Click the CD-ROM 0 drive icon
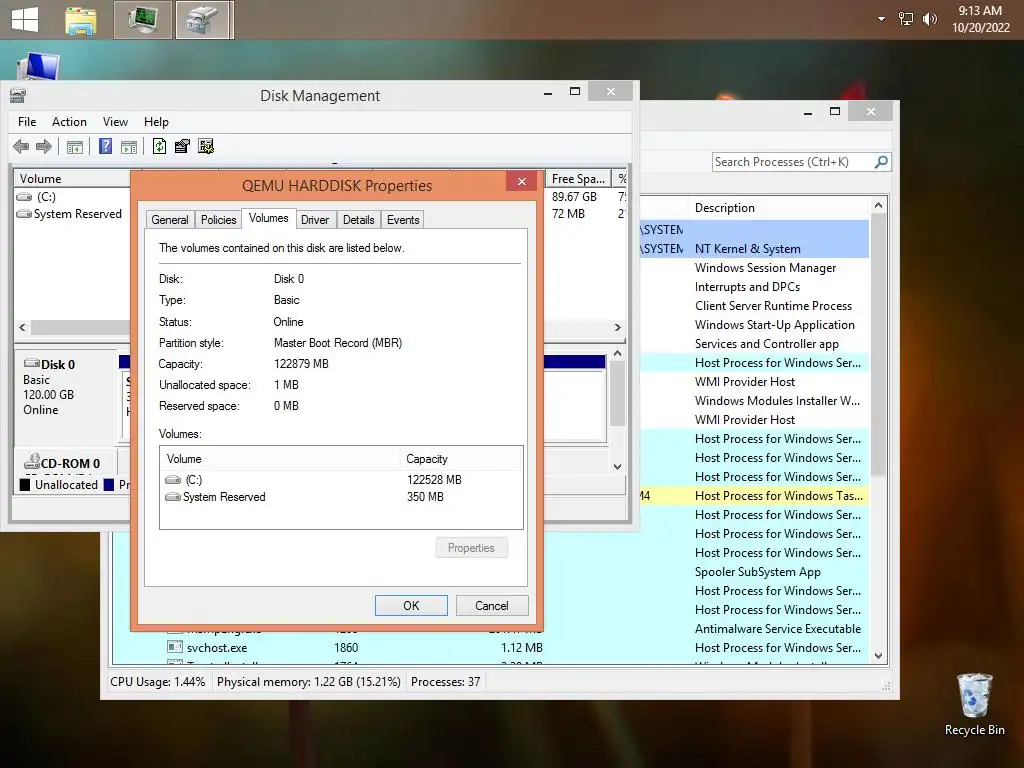This screenshot has width=1024, height=768. coord(32,462)
